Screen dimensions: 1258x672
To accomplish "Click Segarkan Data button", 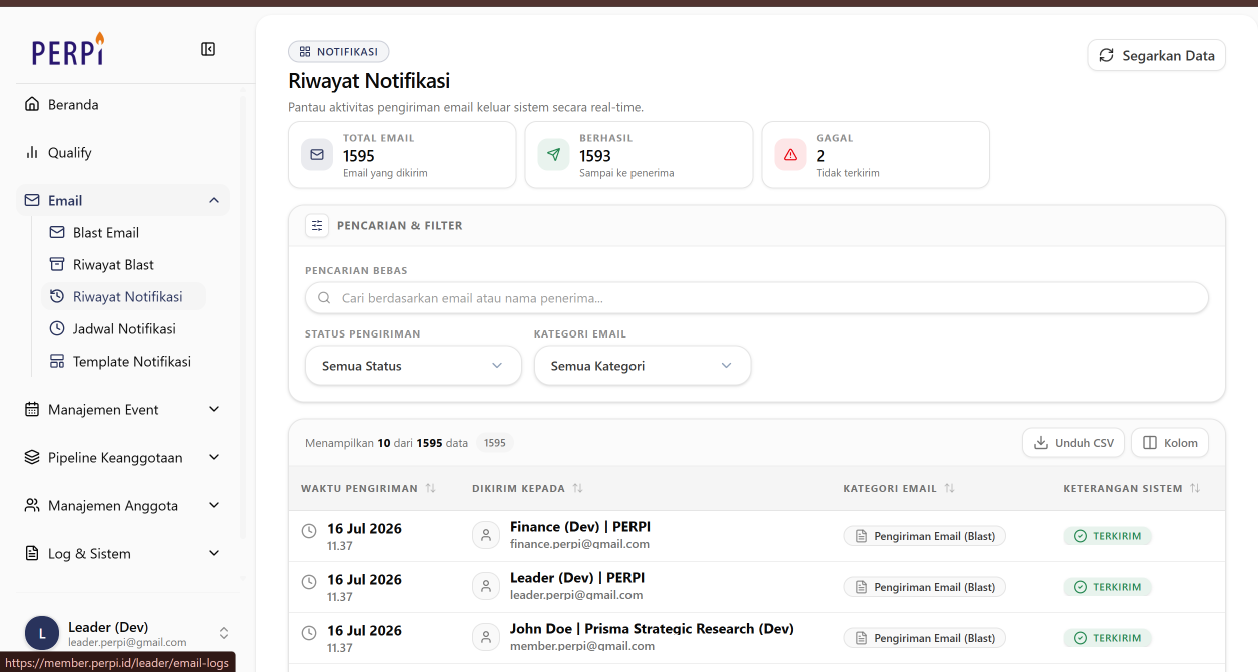I will 1157,55.
